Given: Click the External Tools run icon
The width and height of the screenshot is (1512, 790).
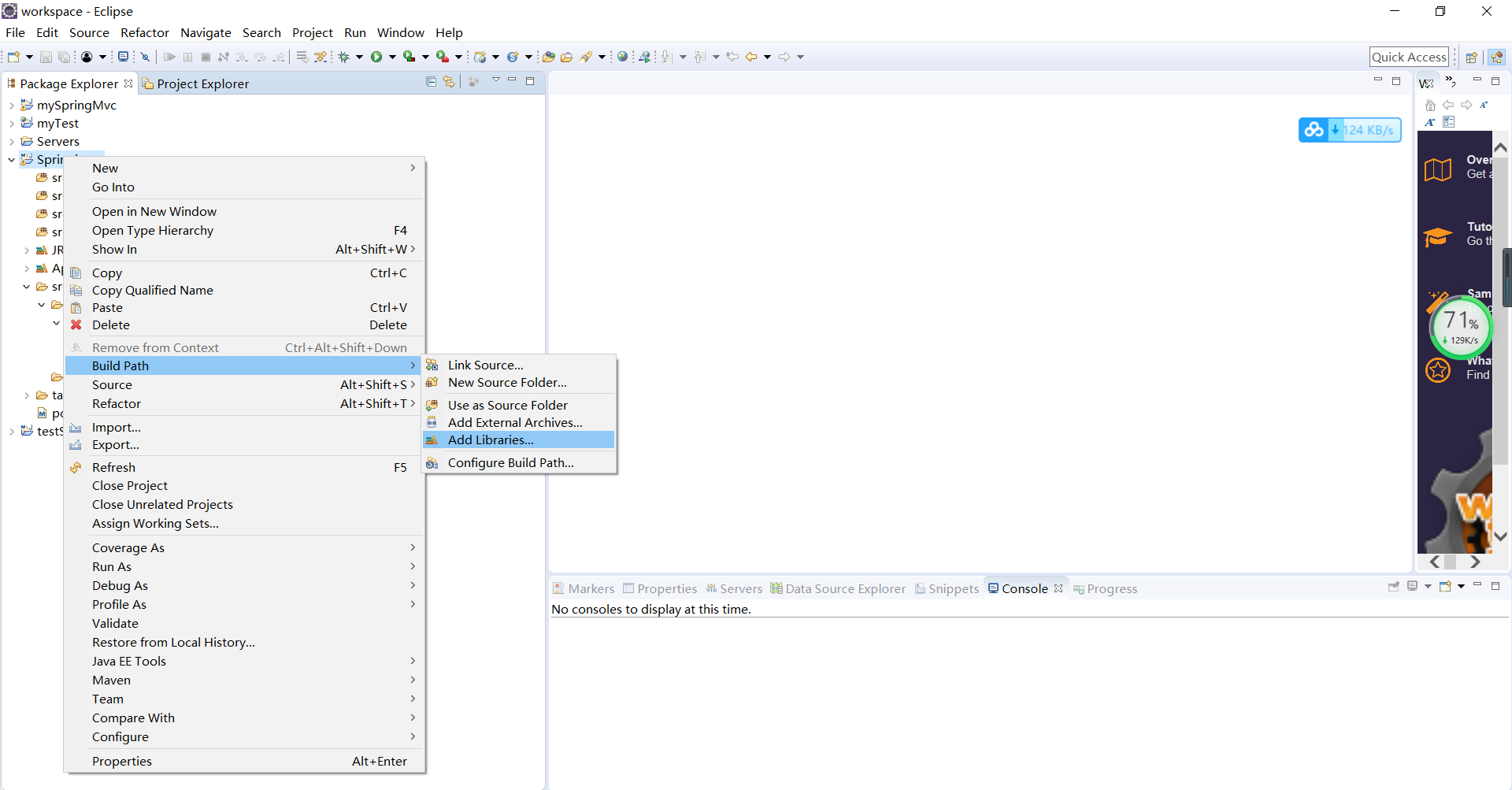Looking at the screenshot, I should pos(443,57).
